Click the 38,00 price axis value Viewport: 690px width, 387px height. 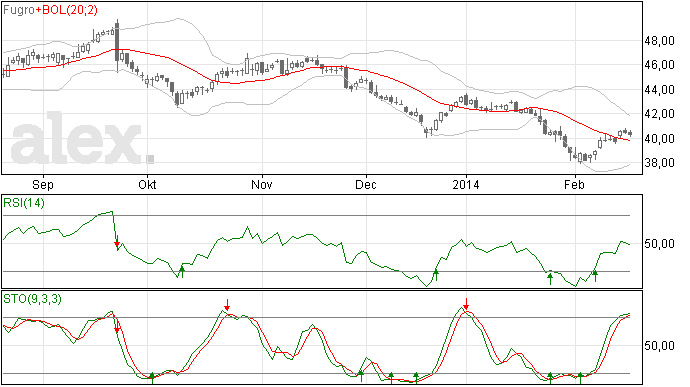[x=659, y=163]
